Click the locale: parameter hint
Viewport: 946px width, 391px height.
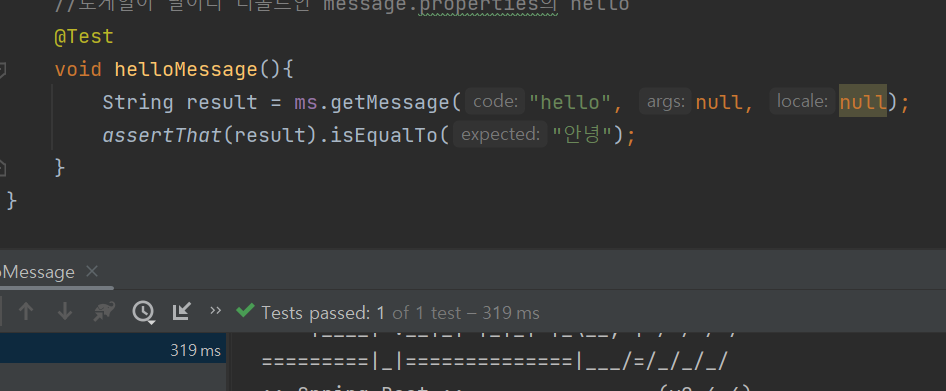(802, 102)
